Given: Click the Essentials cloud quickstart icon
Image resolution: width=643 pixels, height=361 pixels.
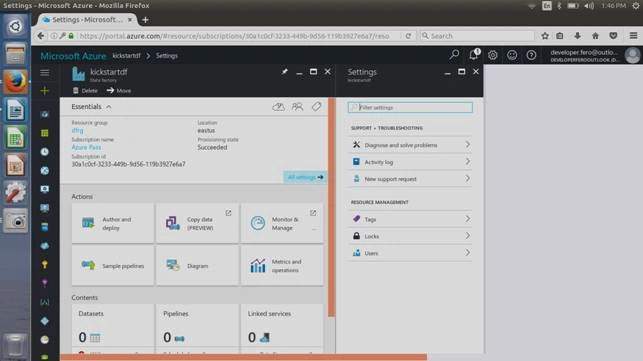Looking at the screenshot, I should coord(278,107).
